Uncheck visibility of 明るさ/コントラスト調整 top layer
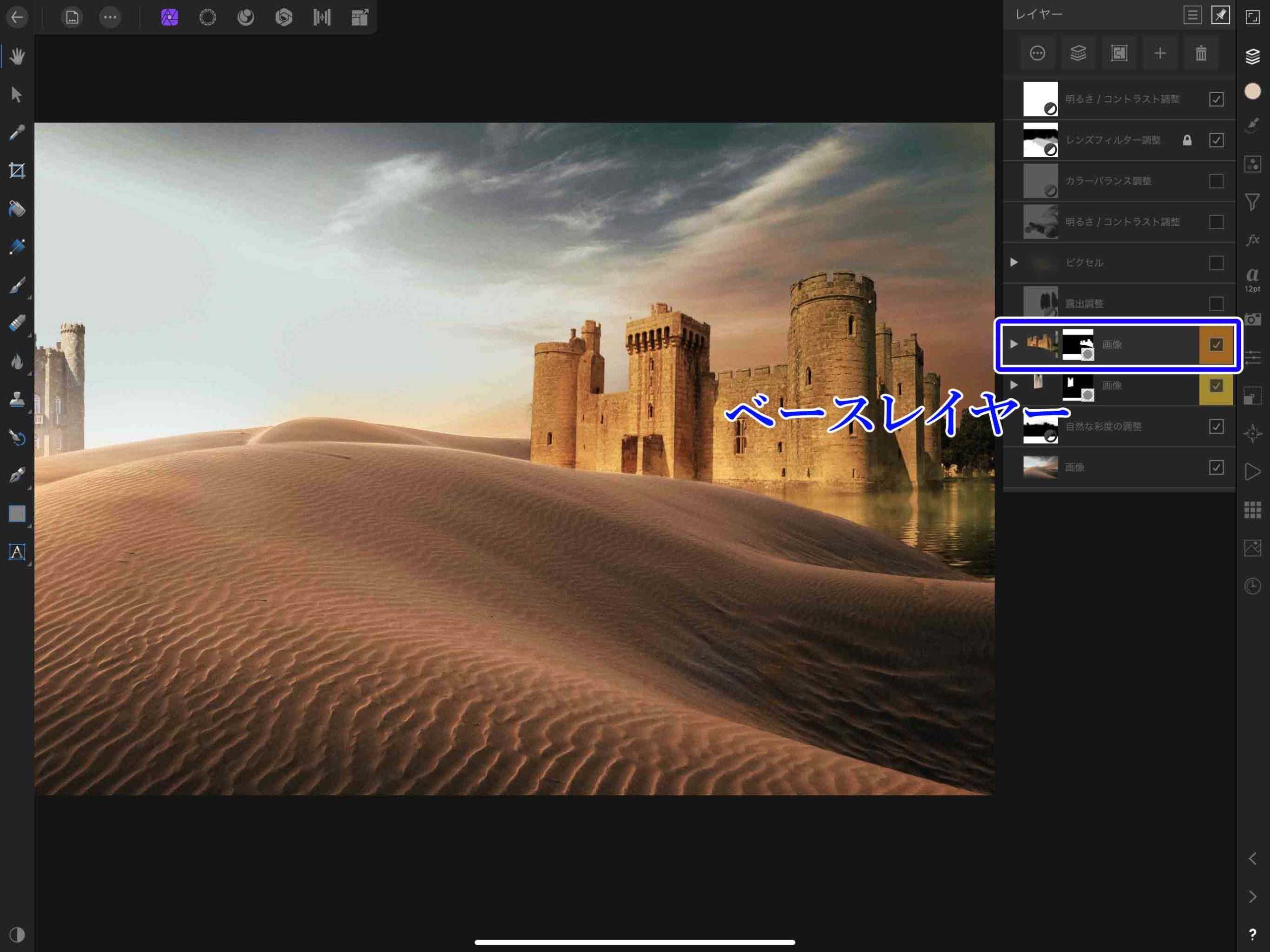 1216,99
